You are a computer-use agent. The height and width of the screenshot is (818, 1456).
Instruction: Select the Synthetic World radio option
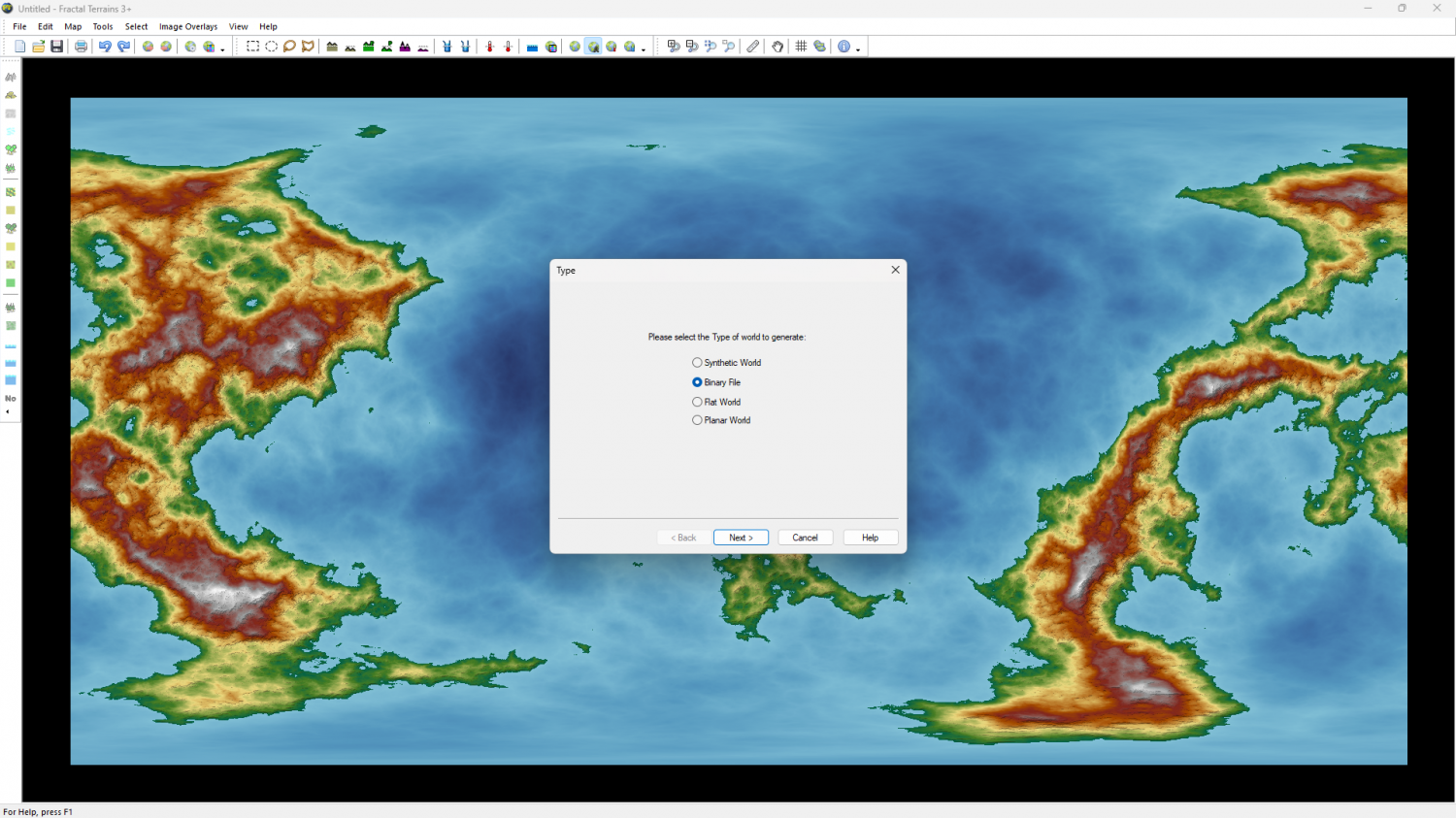coord(697,363)
